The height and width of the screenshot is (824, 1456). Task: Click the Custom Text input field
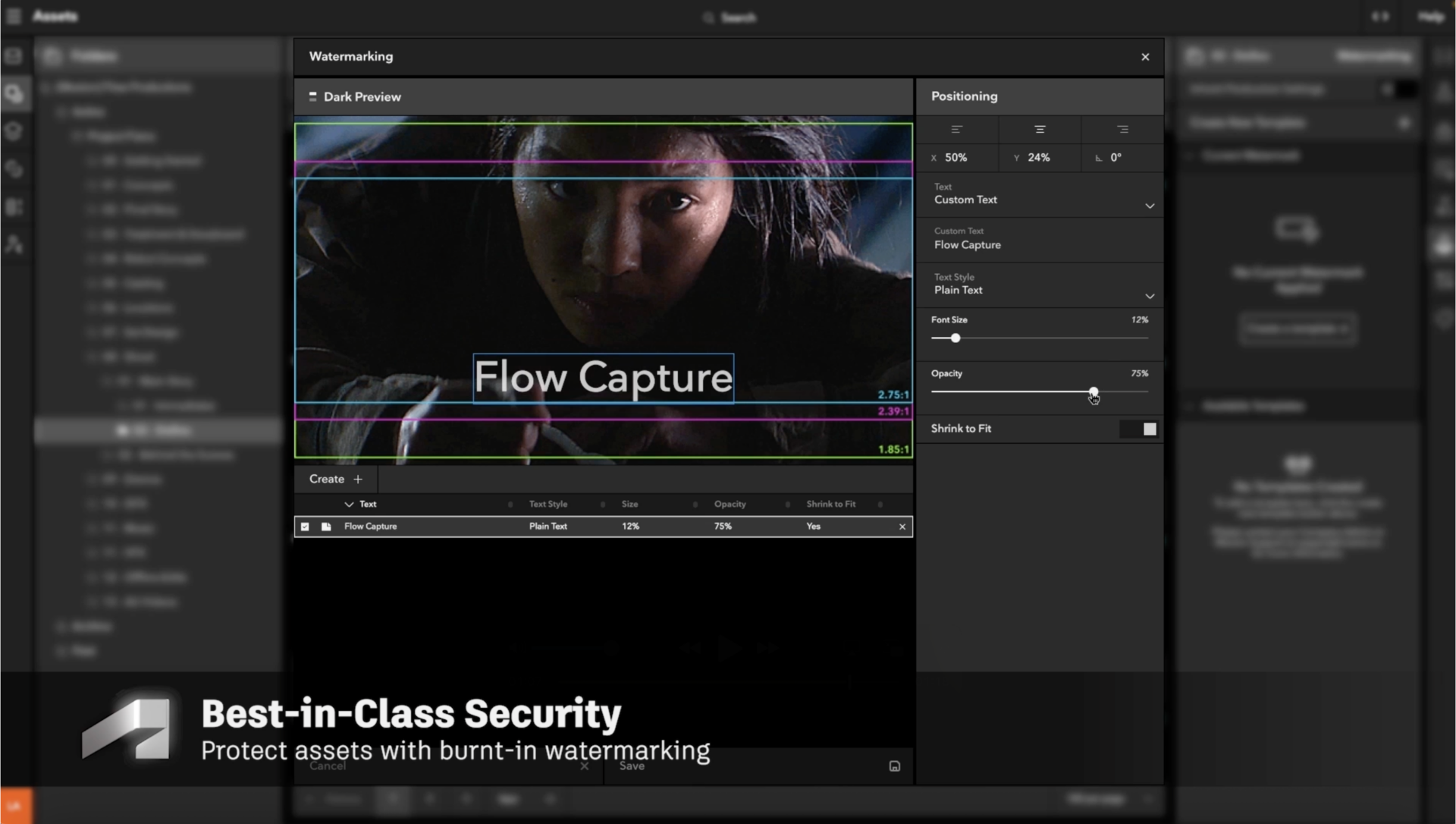[x=1039, y=245]
